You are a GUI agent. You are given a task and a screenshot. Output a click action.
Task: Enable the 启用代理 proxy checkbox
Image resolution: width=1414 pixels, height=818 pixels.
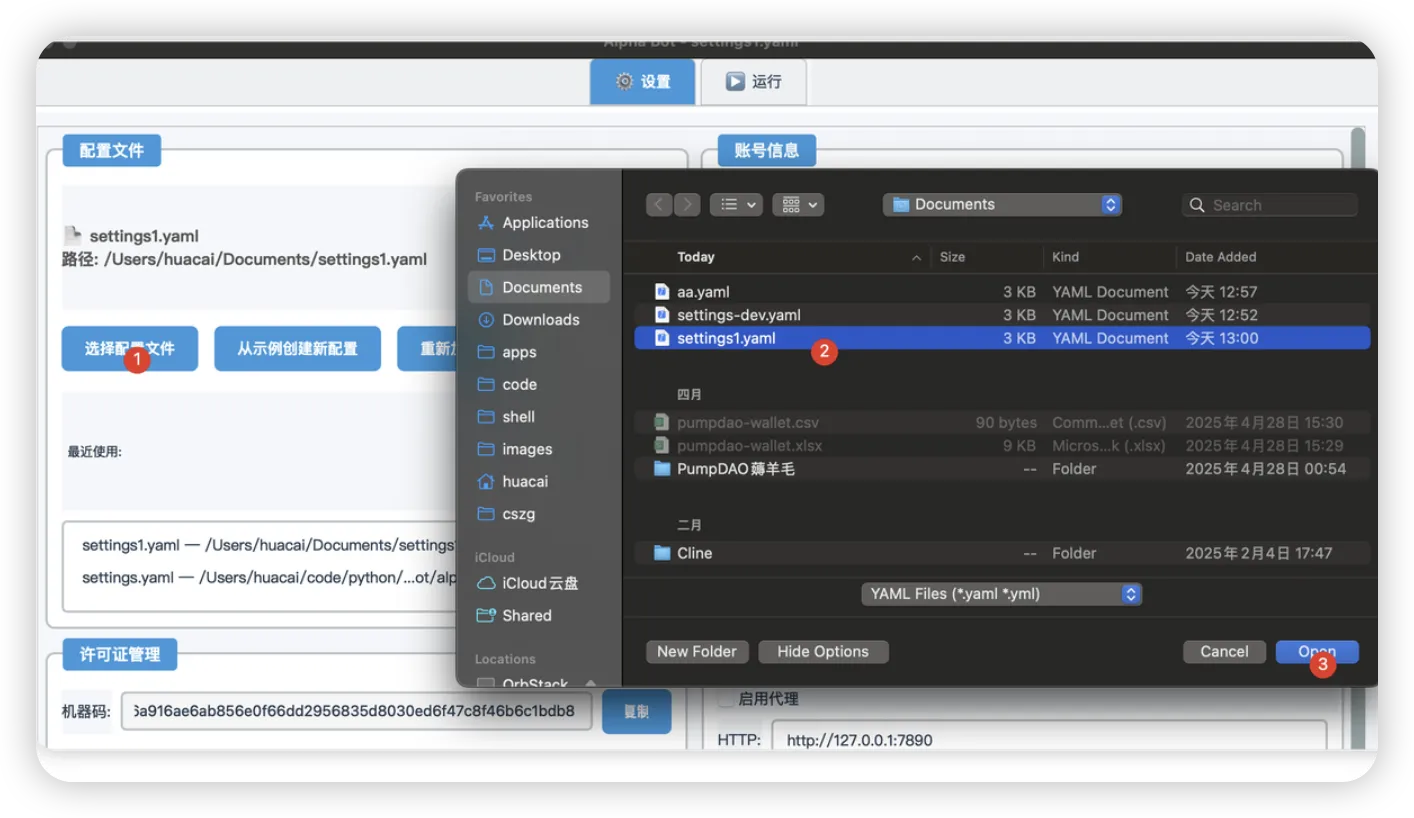click(725, 699)
